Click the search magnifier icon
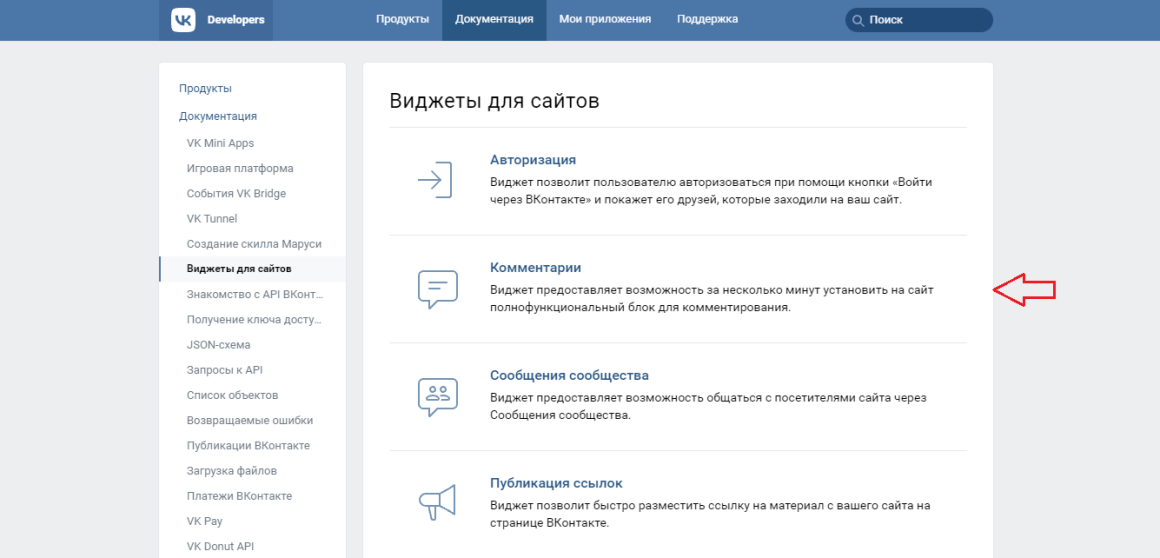Viewport: 1160px width, 558px height. (858, 21)
